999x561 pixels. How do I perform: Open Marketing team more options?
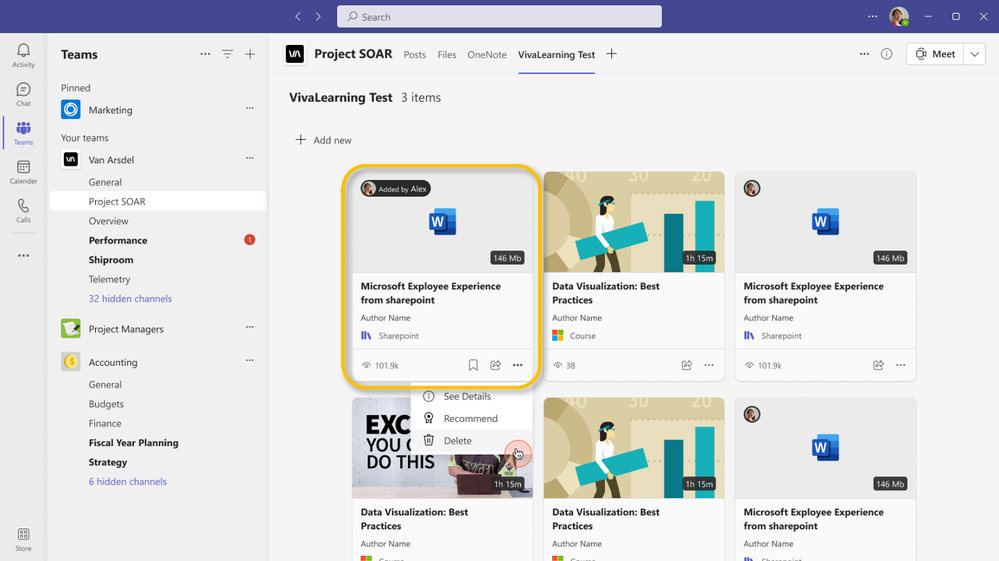coord(250,108)
